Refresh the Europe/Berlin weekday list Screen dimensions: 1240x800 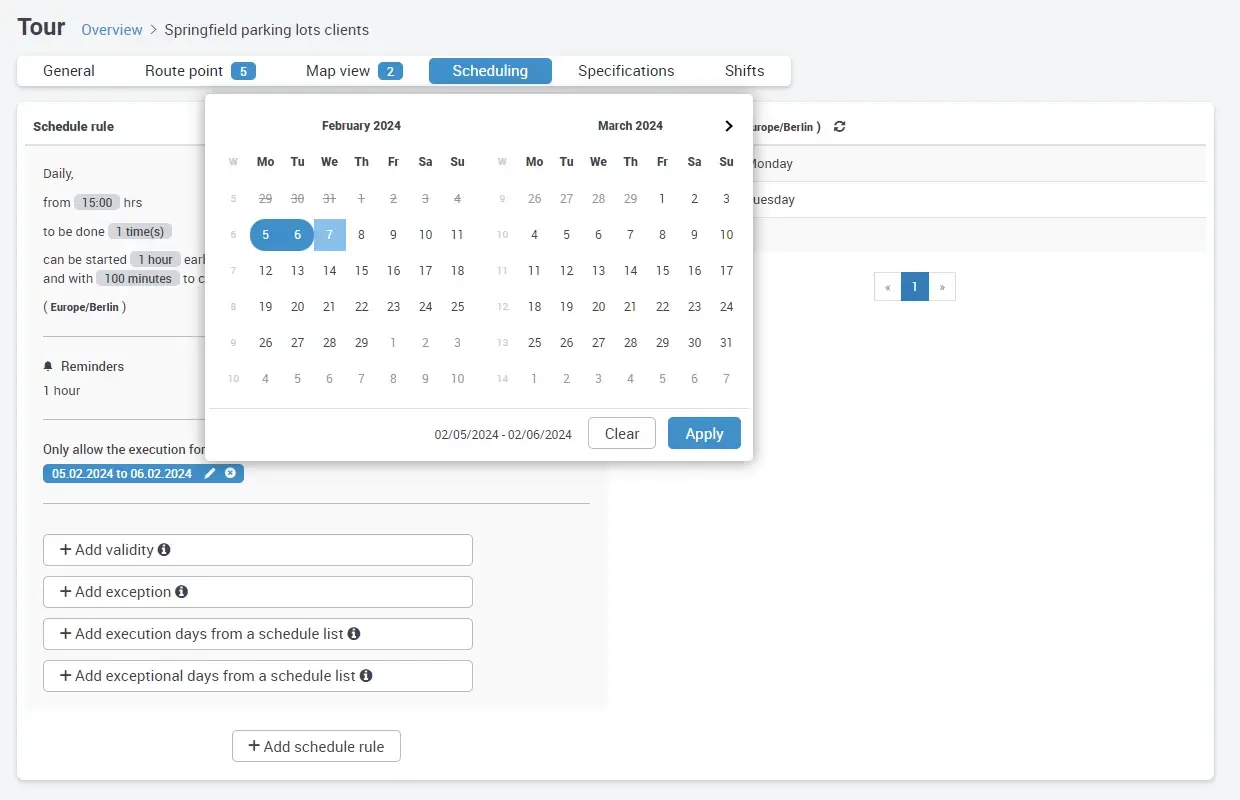point(839,127)
